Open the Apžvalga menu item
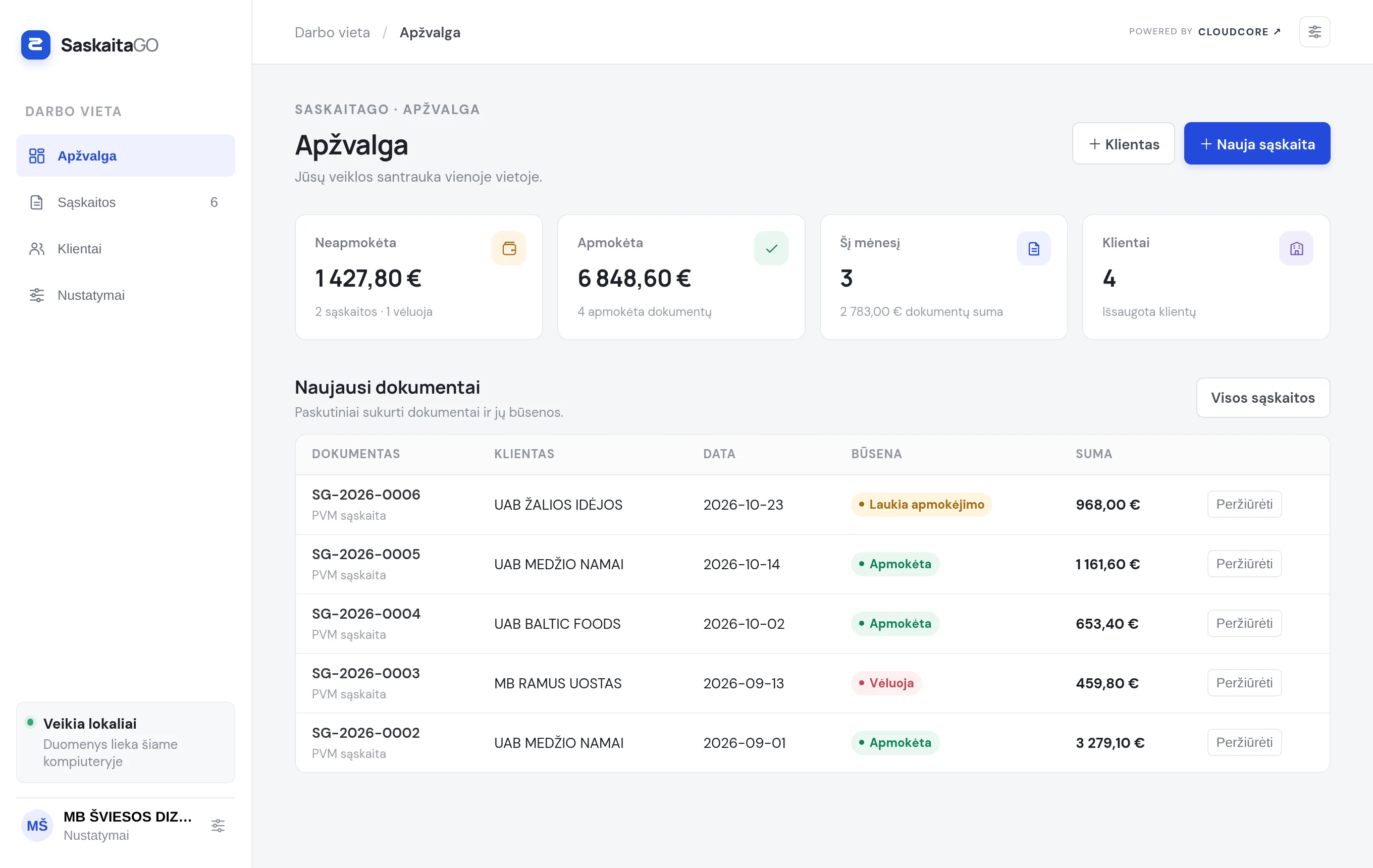Viewport: 1373px width, 868px height. tap(126, 155)
